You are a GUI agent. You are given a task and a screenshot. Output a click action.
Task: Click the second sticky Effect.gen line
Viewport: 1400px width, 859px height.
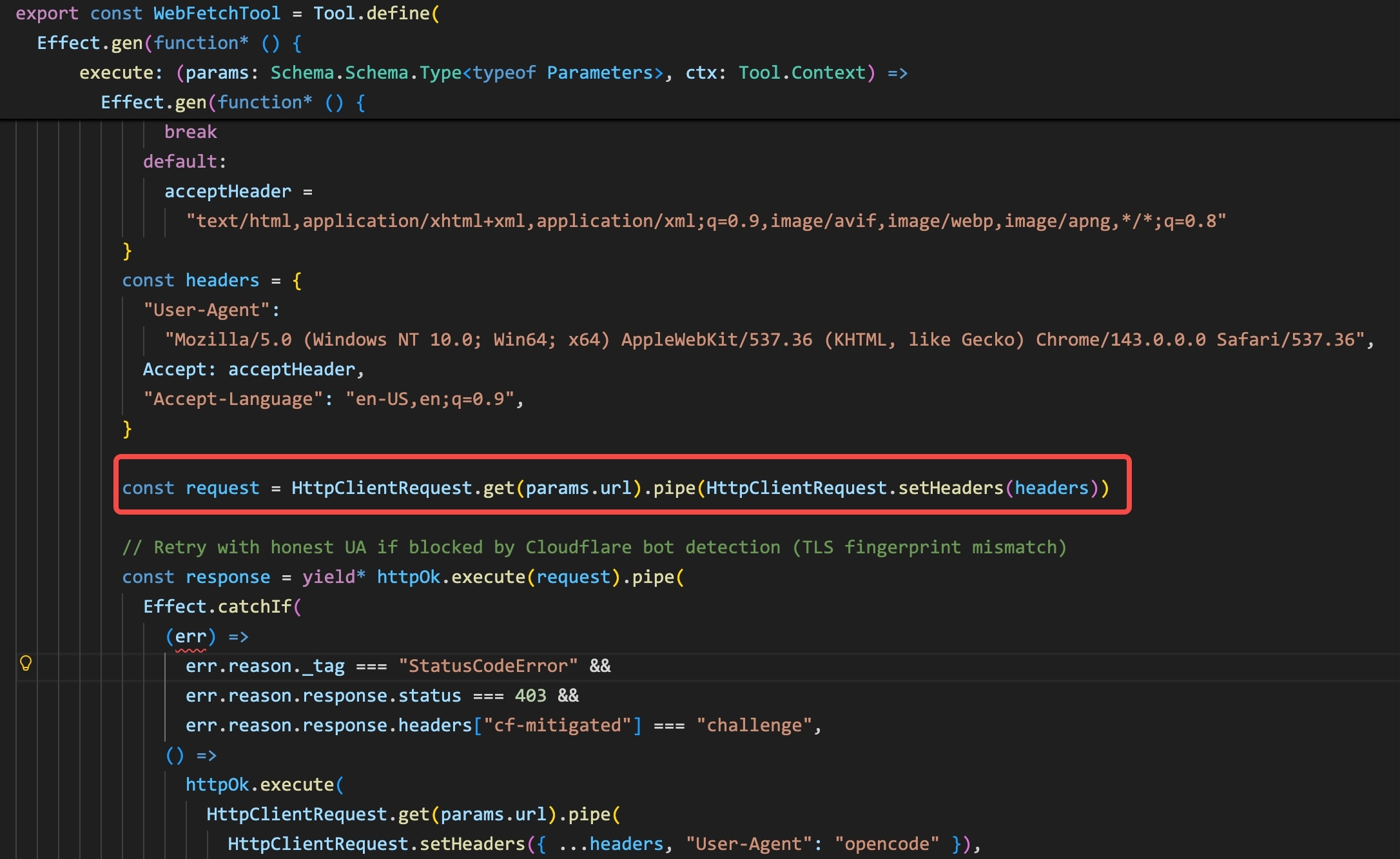[233, 103]
